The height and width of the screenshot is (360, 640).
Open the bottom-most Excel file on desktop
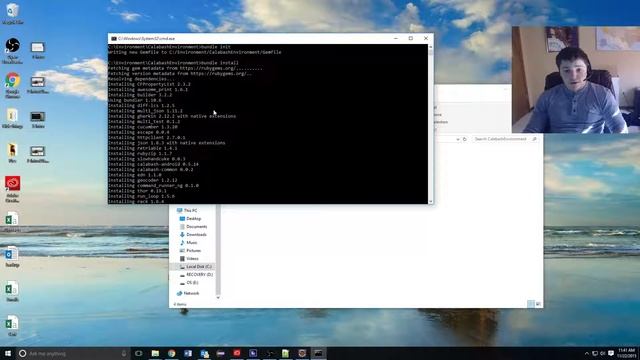12,326
